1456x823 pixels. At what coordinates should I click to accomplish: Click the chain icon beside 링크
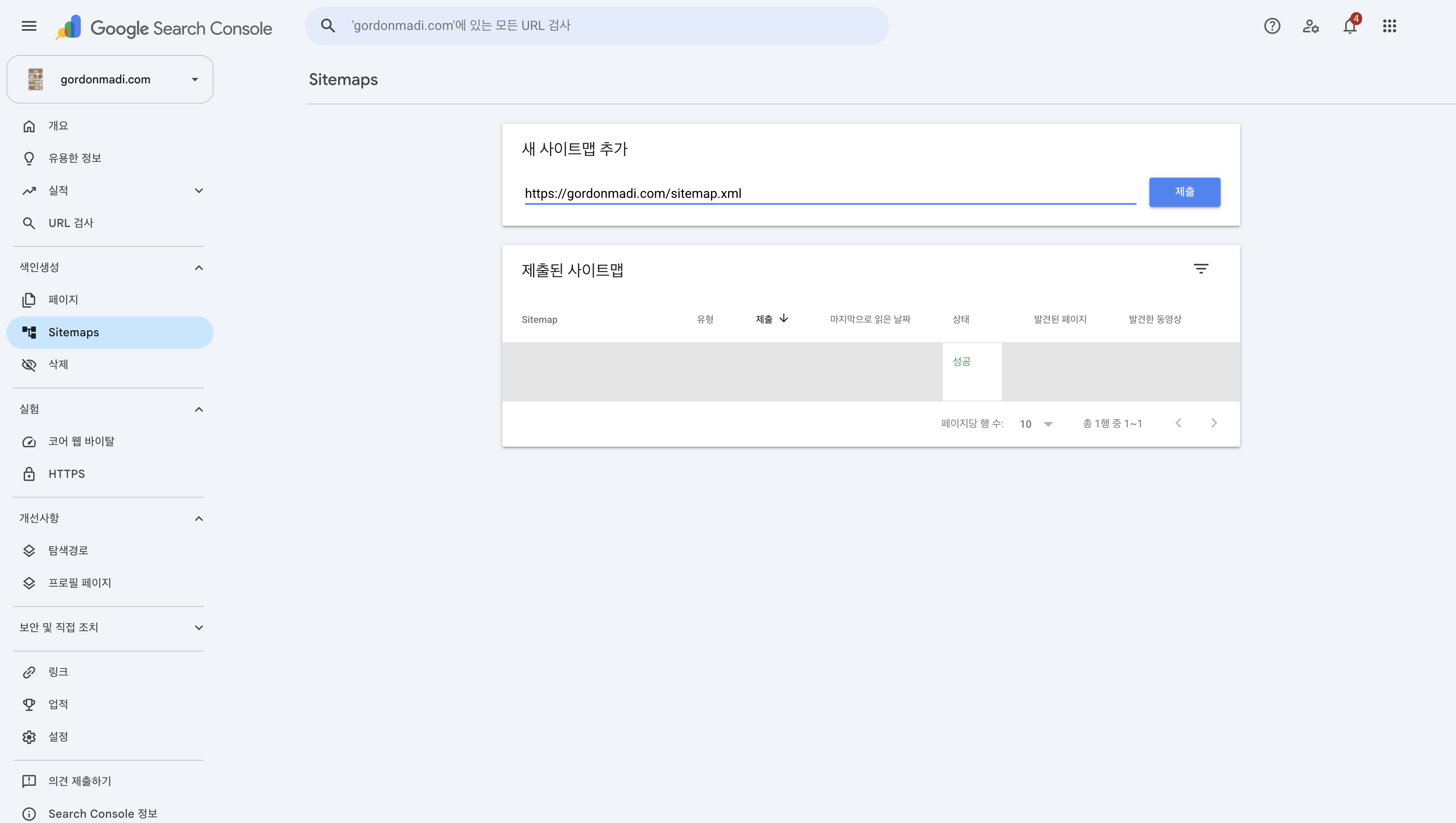(x=29, y=672)
